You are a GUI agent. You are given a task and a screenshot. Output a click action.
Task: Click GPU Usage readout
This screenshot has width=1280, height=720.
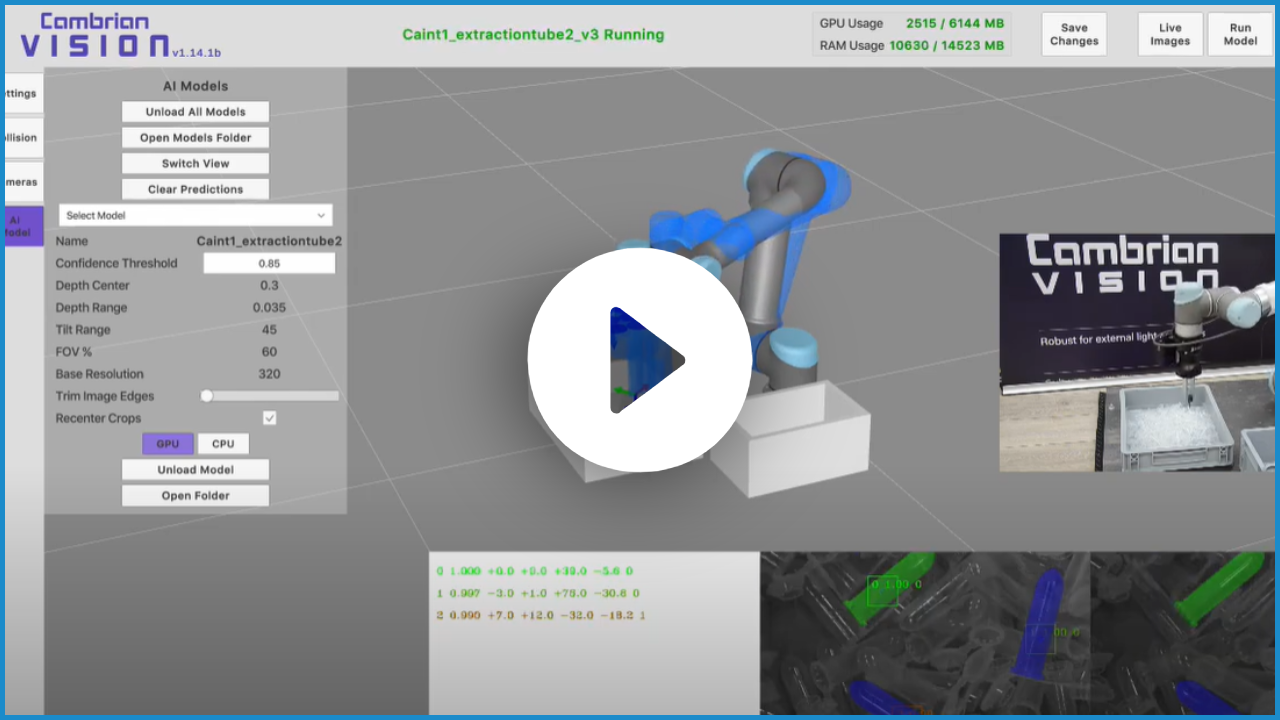[x=911, y=22]
